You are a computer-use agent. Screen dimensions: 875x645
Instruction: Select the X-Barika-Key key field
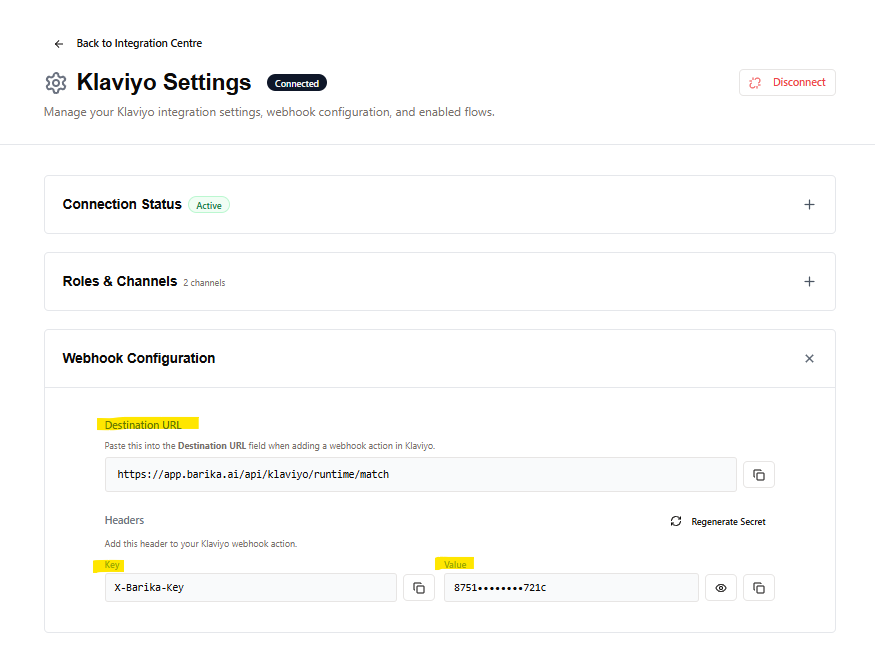(250, 588)
